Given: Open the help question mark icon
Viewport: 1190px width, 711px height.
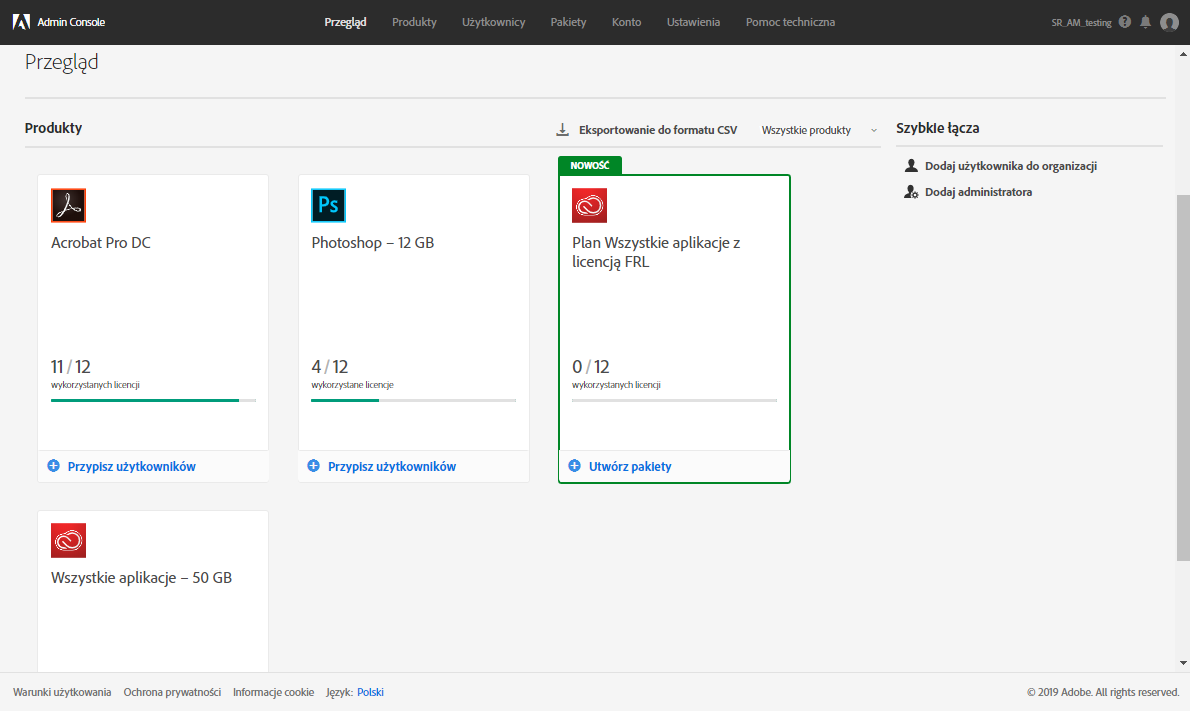Looking at the screenshot, I should pyautogui.click(x=1125, y=21).
